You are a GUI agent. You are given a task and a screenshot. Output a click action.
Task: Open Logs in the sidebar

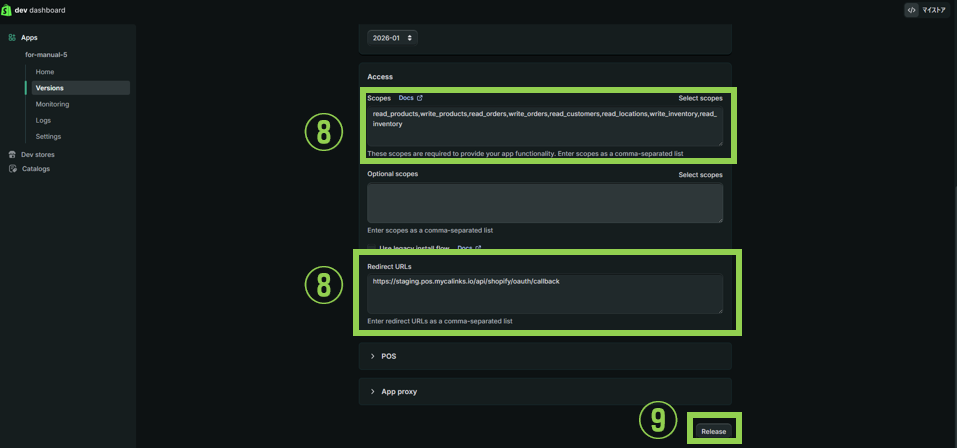coord(43,120)
